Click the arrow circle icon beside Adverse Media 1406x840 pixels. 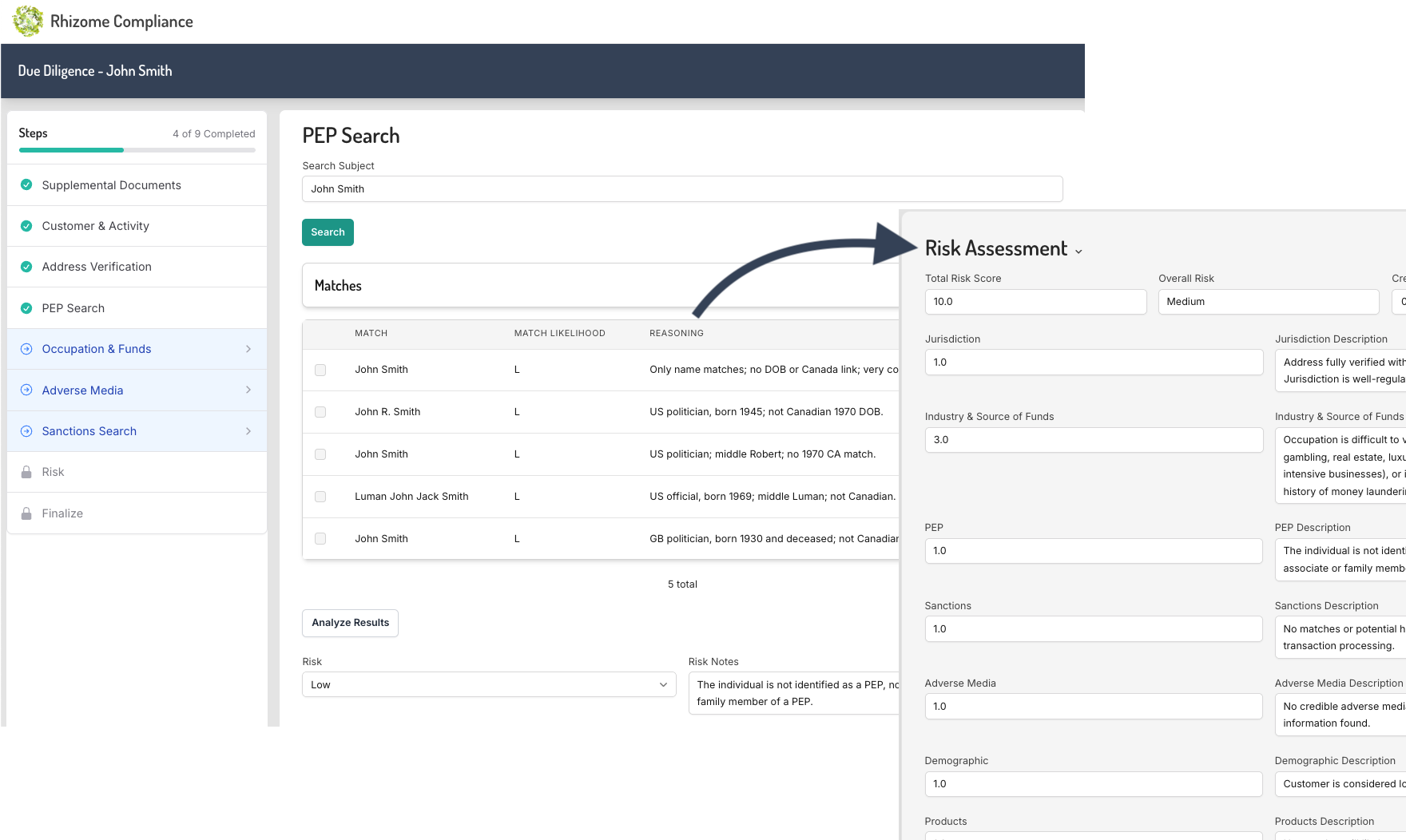(x=26, y=390)
